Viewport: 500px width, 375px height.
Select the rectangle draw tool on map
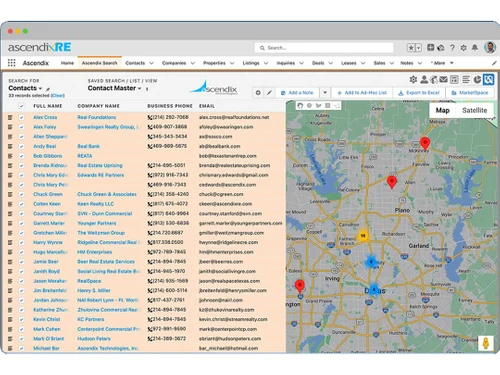pyautogui.click(x=328, y=106)
